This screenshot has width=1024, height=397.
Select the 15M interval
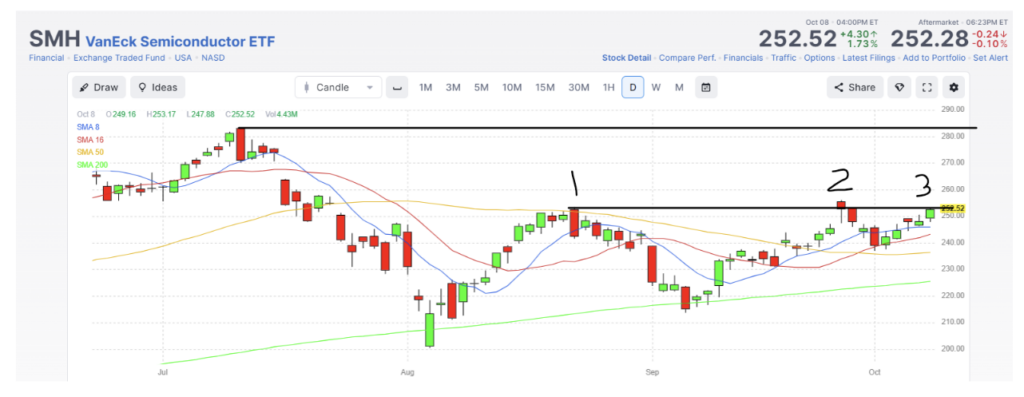545,87
